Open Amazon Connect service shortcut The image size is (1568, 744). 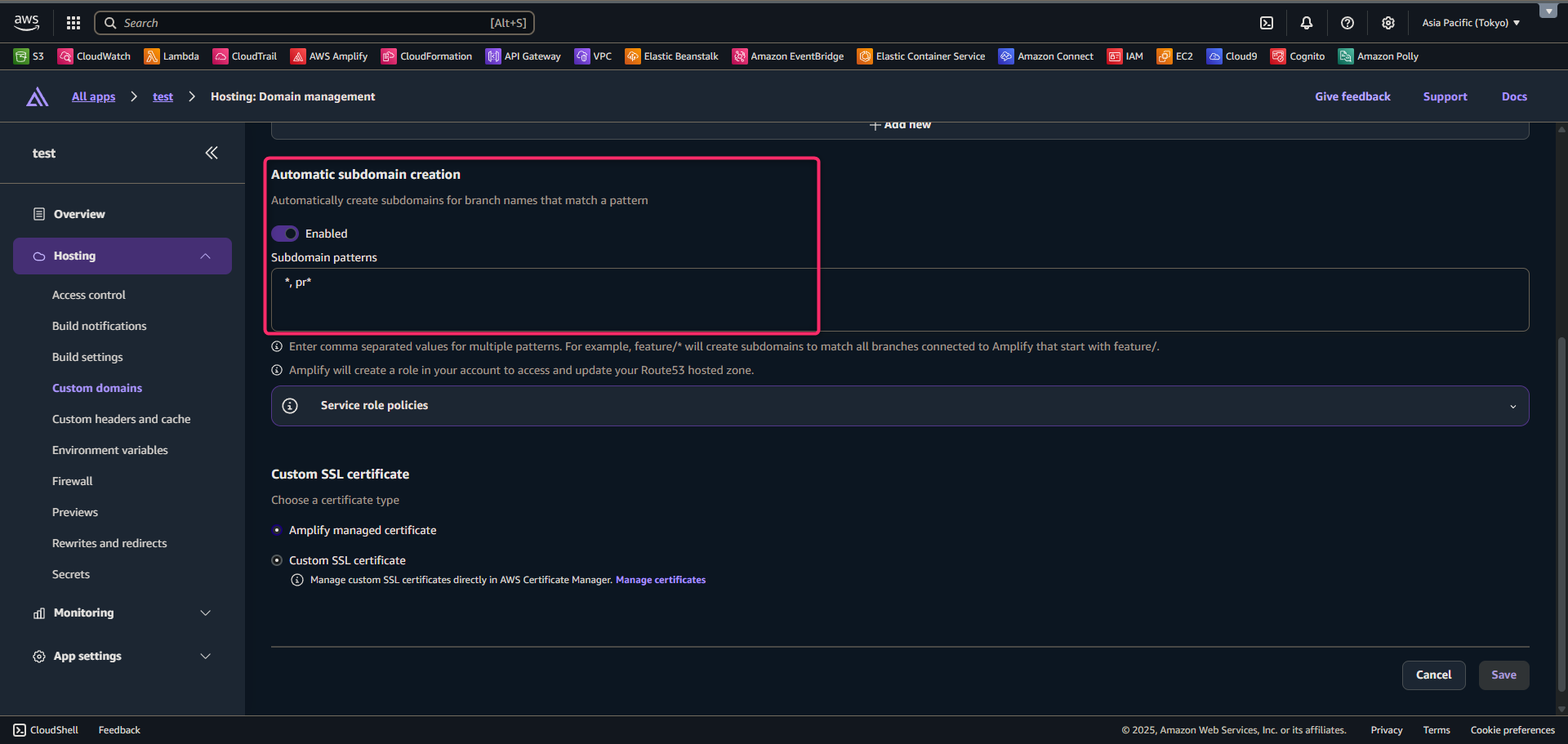[1046, 56]
